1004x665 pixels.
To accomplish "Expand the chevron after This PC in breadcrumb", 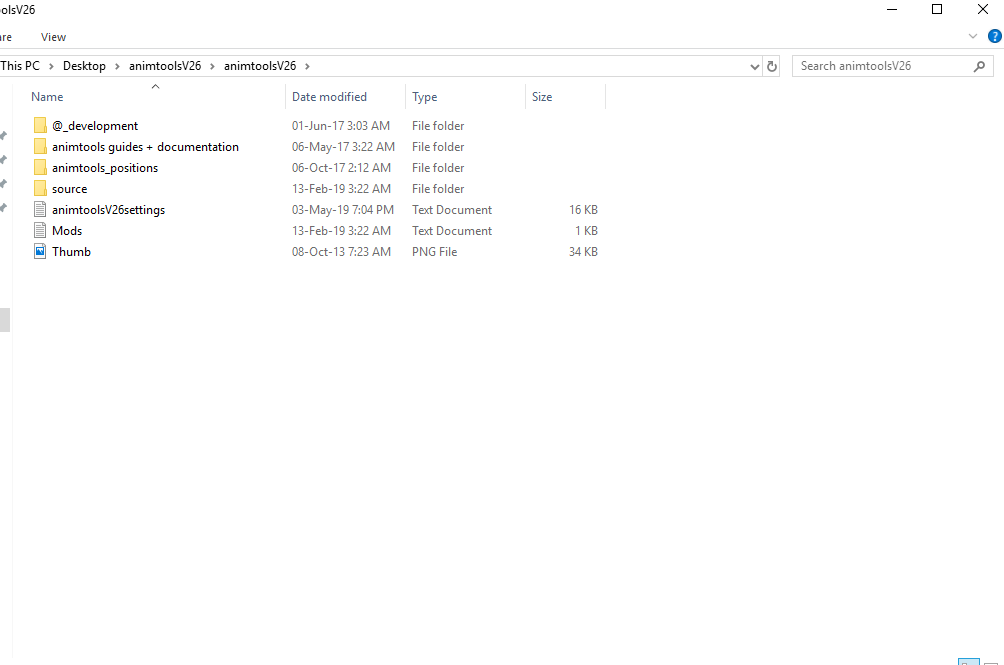I will (51, 66).
